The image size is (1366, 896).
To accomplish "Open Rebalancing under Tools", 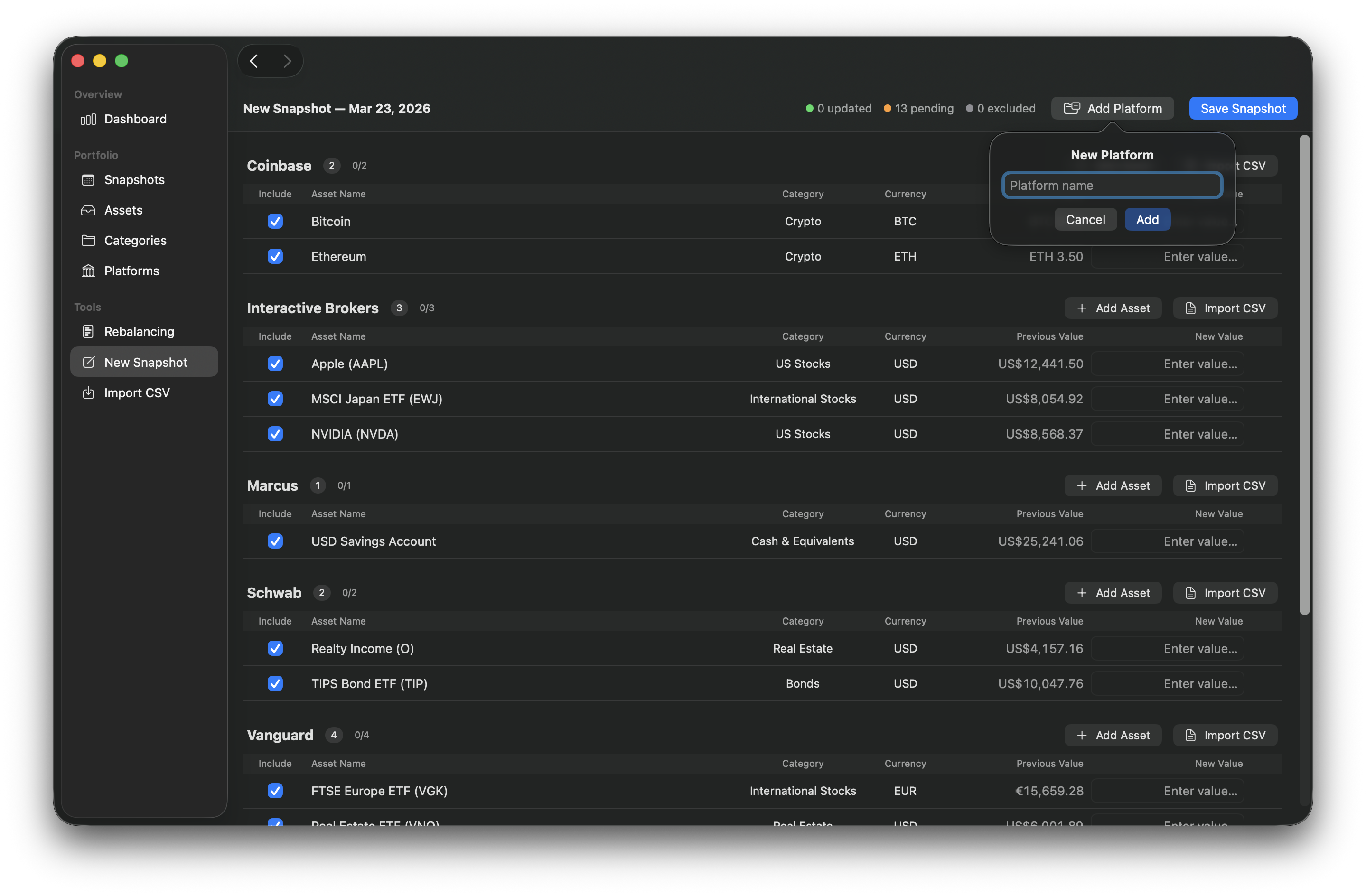I will pos(144,332).
